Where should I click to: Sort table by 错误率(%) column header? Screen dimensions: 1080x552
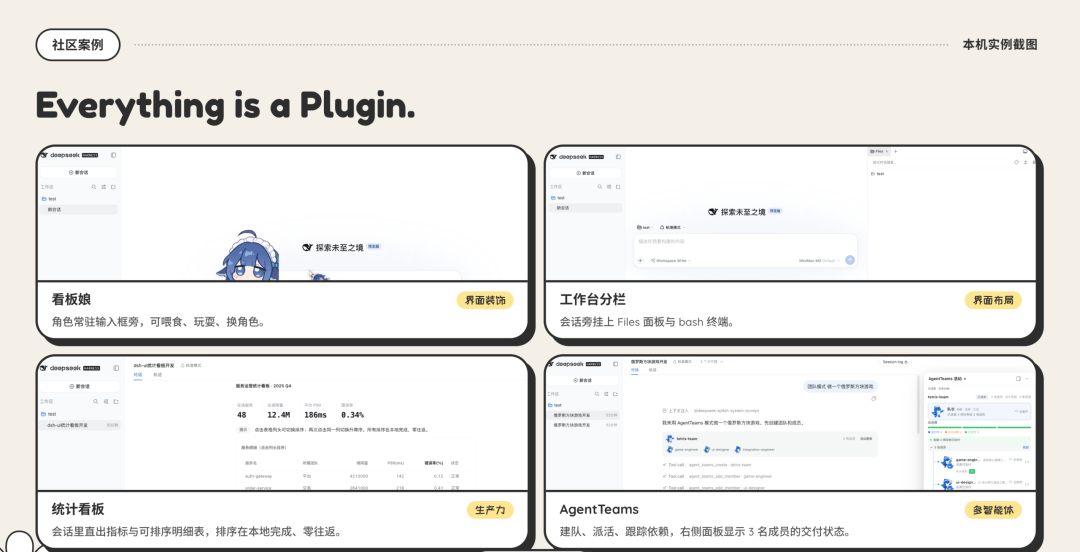coord(434,463)
